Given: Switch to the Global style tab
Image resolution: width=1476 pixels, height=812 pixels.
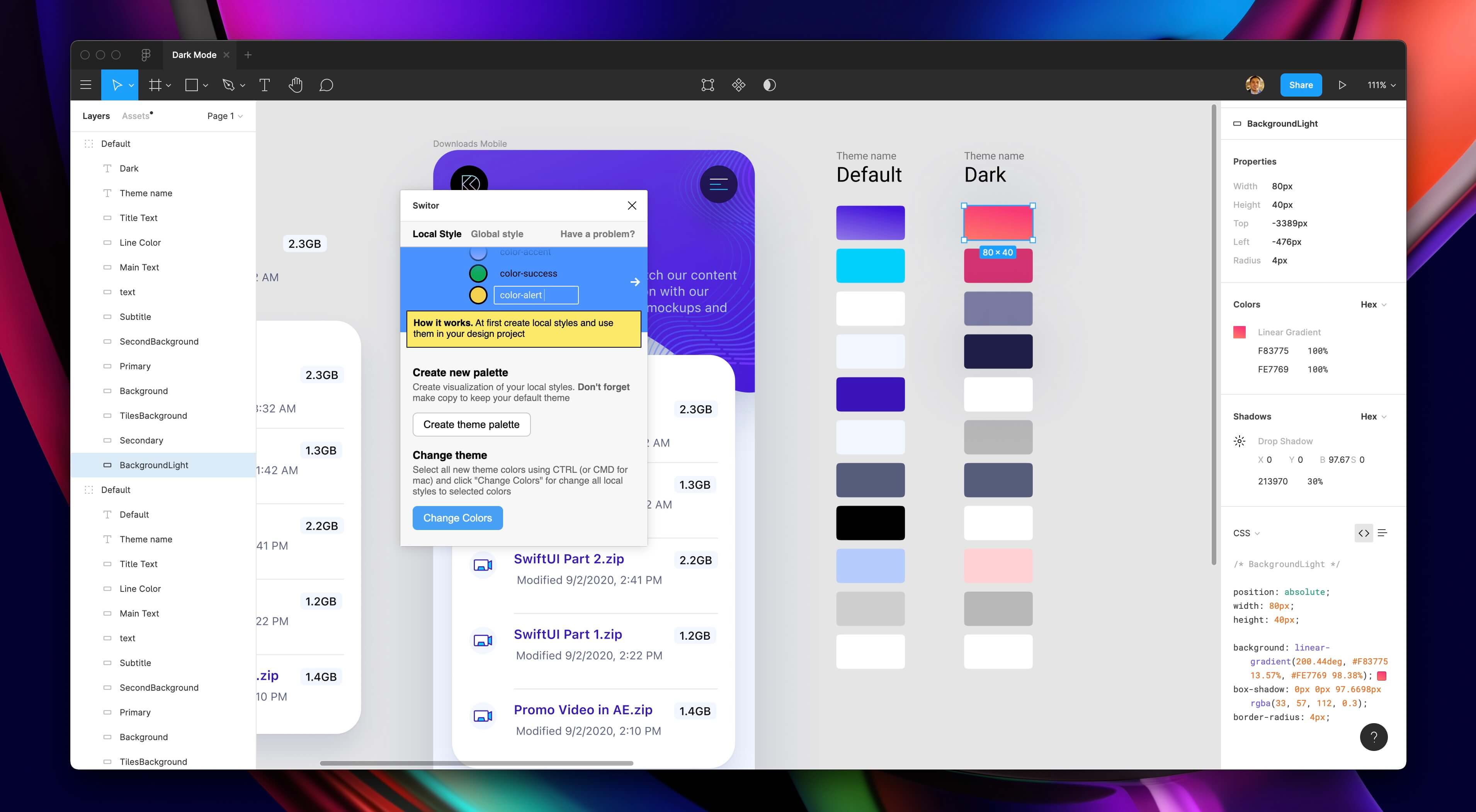Looking at the screenshot, I should pyautogui.click(x=497, y=234).
